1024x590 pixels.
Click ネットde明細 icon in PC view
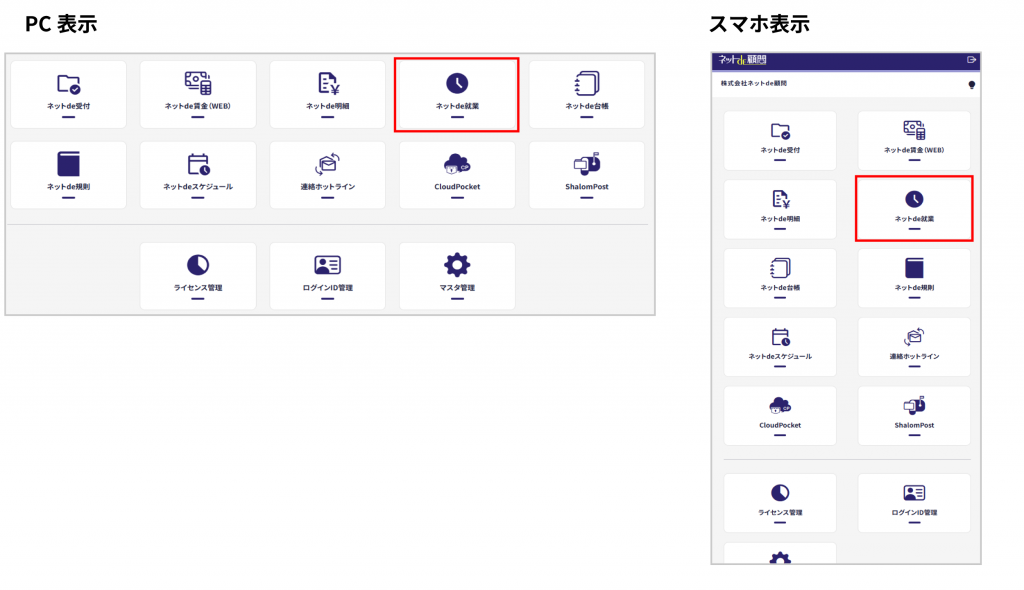(328, 84)
